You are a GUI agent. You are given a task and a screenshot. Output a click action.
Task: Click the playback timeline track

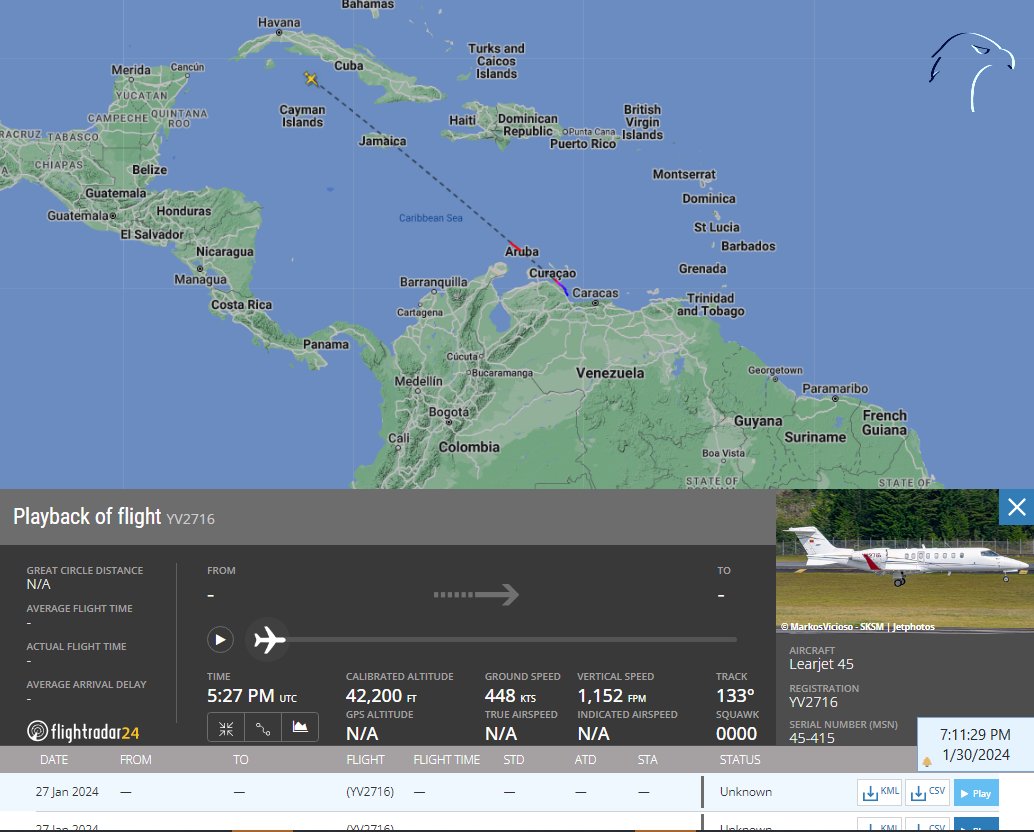tap(511, 639)
